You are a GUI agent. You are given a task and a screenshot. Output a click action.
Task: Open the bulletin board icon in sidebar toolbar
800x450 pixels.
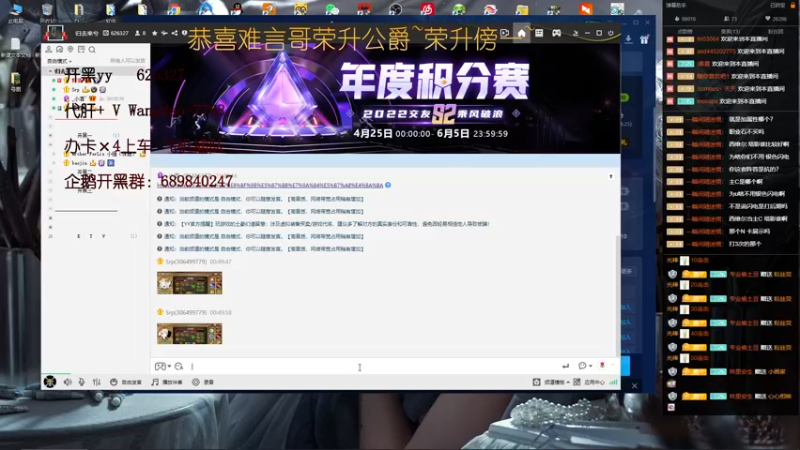[x=81, y=49]
